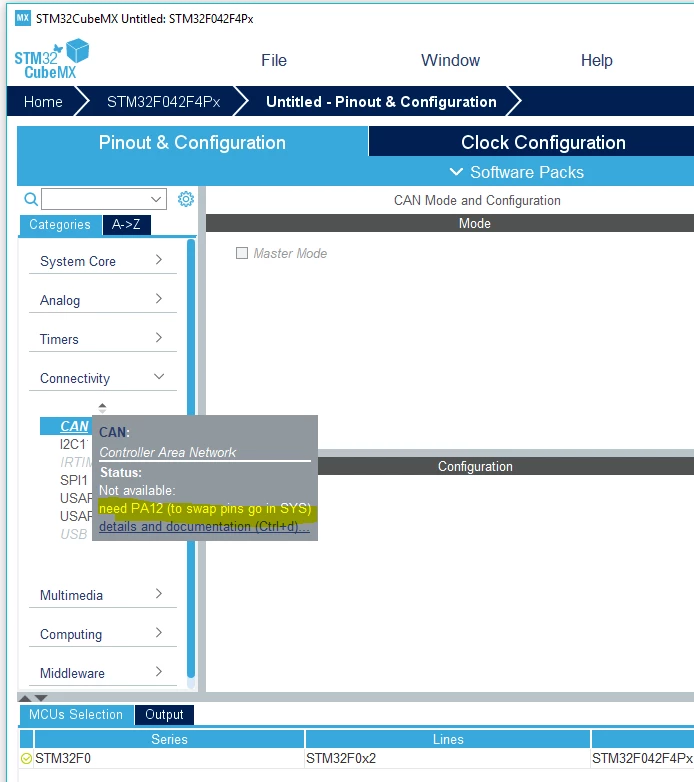Viewport: 694px width, 782px height.
Task: Open the Window menu
Action: click(x=450, y=60)
